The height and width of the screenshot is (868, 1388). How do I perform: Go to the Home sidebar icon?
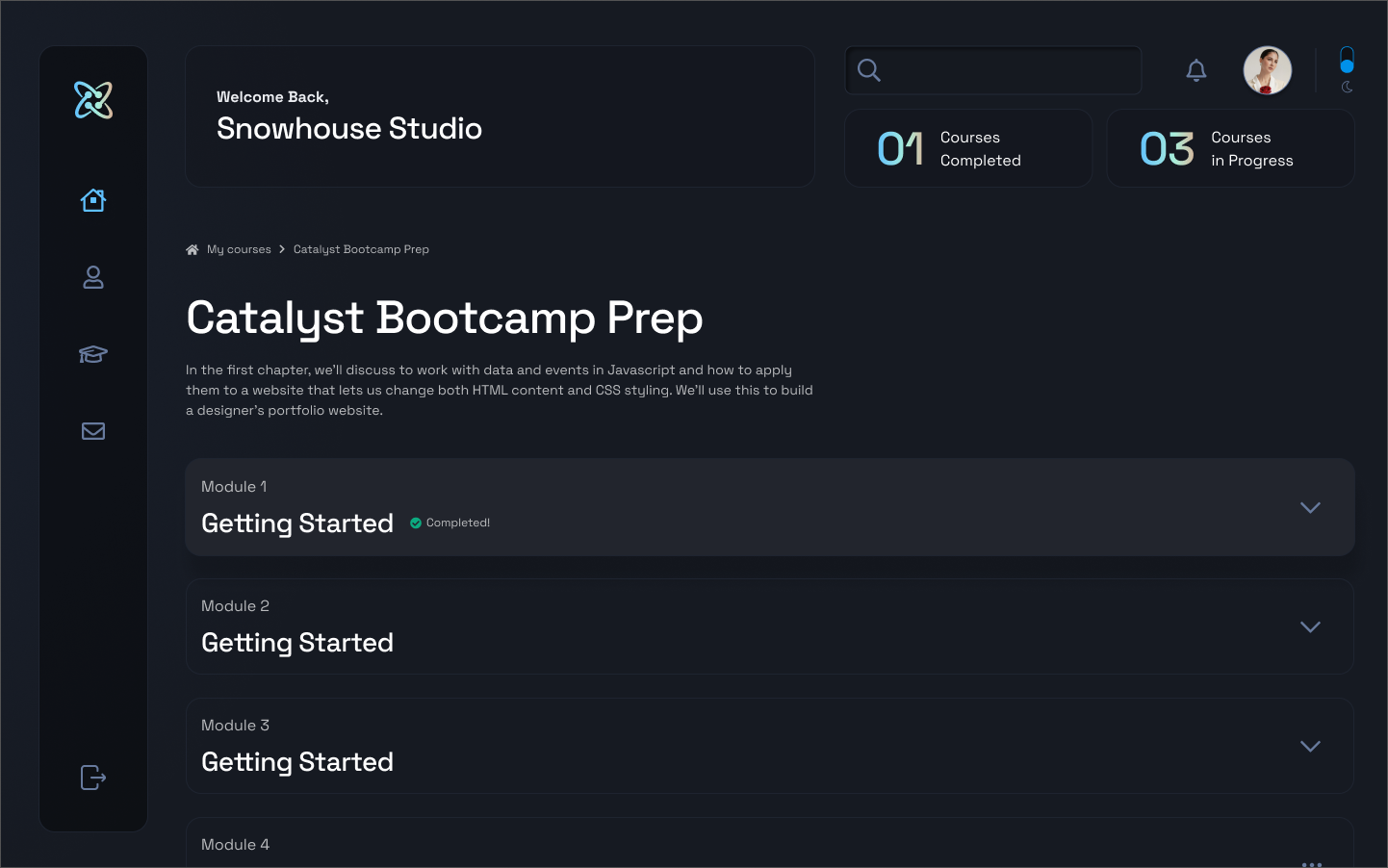click(x=93, y=200)
